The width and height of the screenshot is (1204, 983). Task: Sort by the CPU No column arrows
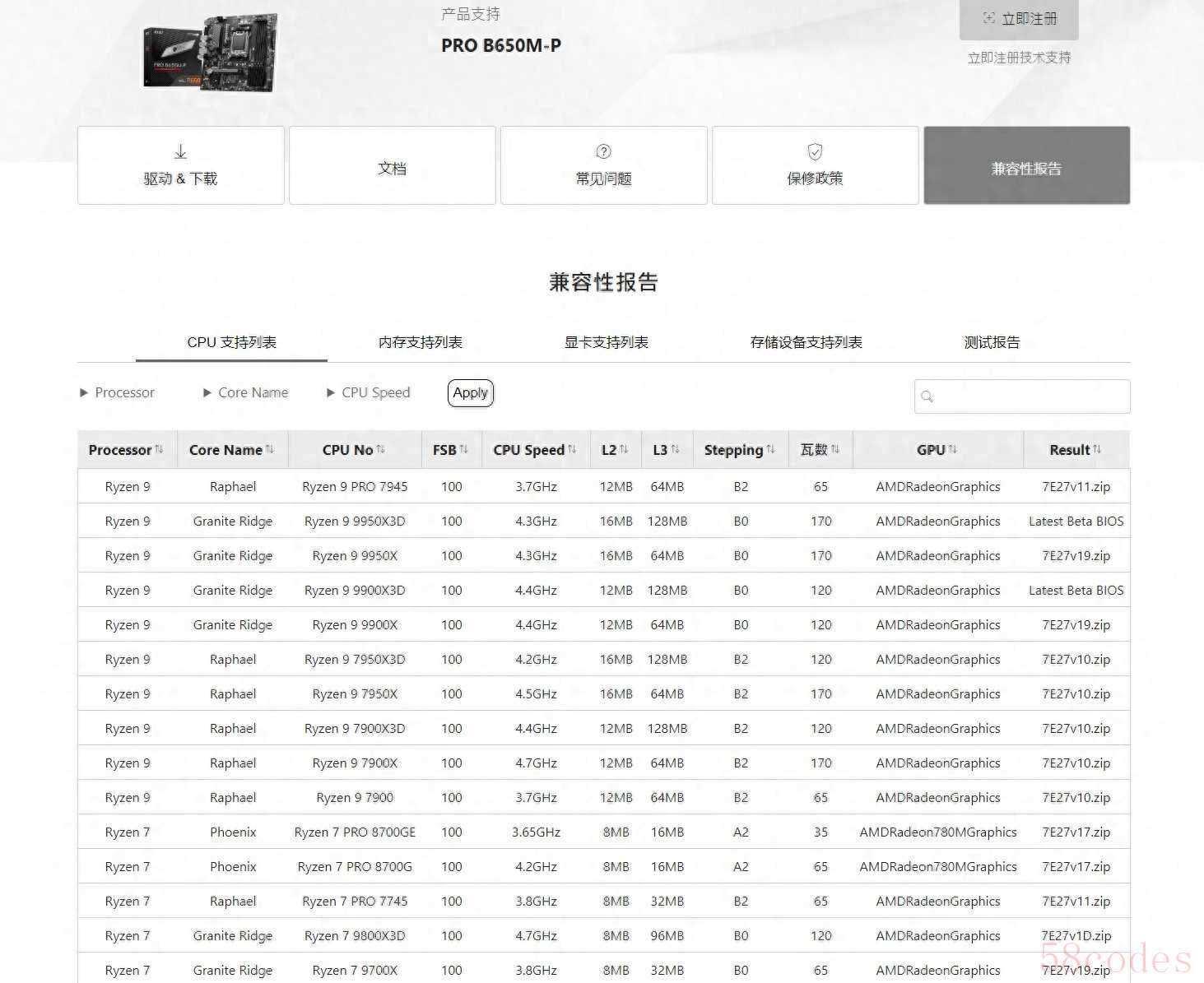click(380, 449)
